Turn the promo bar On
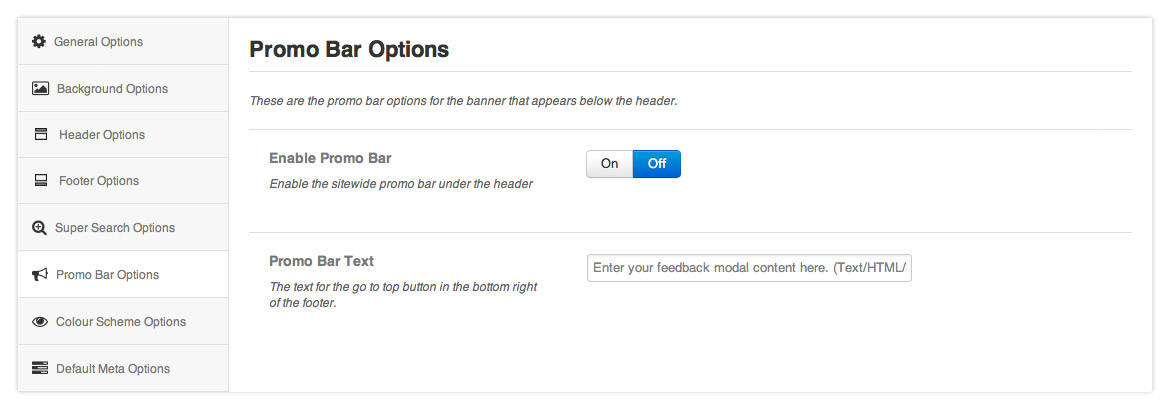This screenshot has width=1170, height=409. pyautogui.click(x=610, y=164)
